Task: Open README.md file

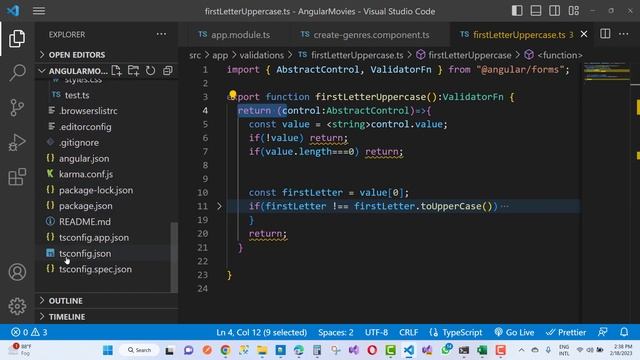Action: tap(84, 222)
